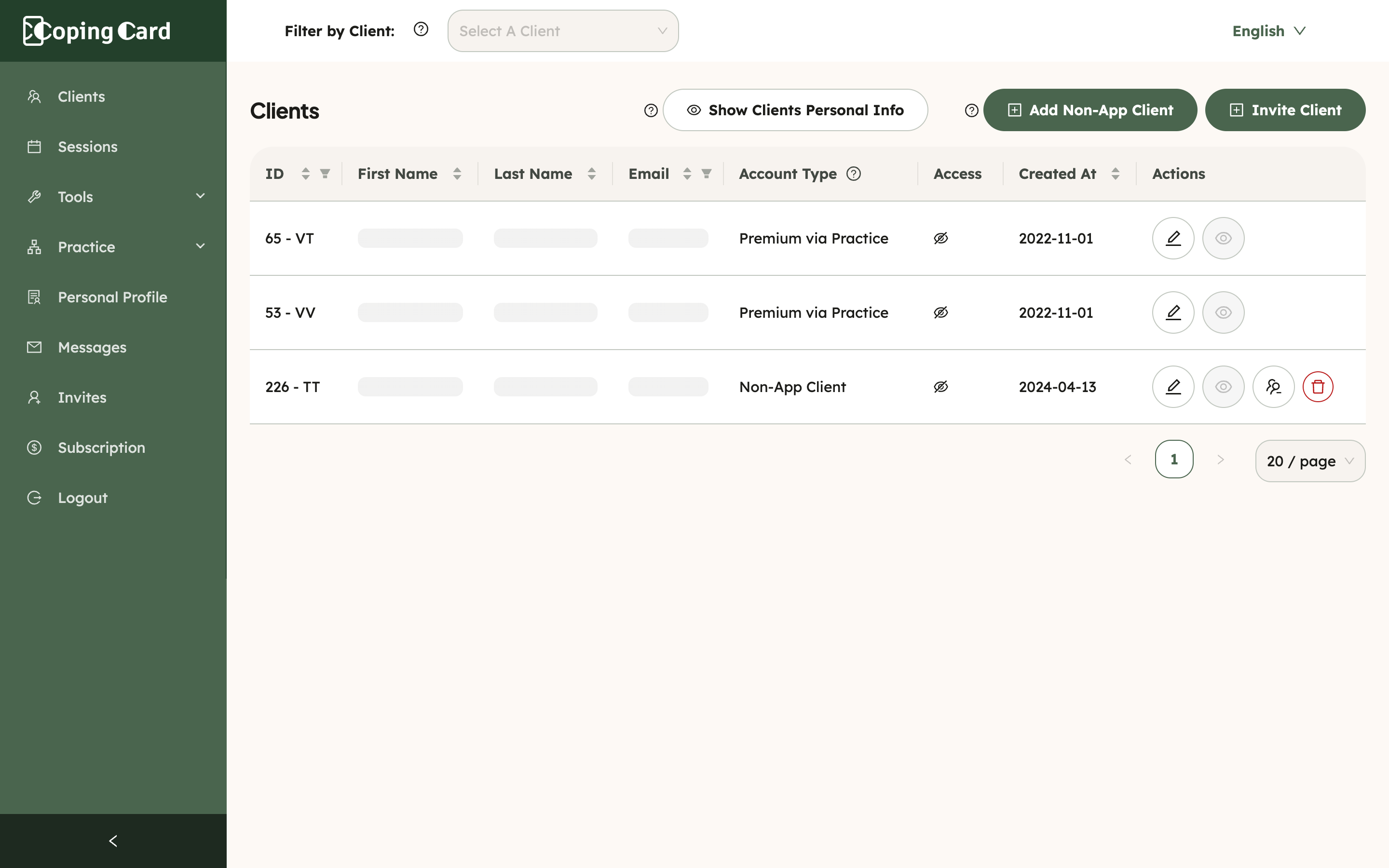This screenshot has height=868, width=1389.
Task: Open the Email column filter
Action: (707, 174)
